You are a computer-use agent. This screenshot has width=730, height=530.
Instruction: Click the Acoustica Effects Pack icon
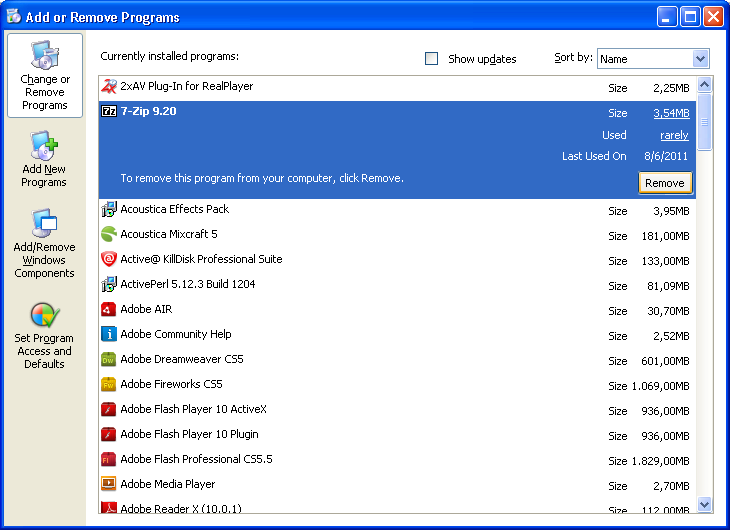pos(109,209)
